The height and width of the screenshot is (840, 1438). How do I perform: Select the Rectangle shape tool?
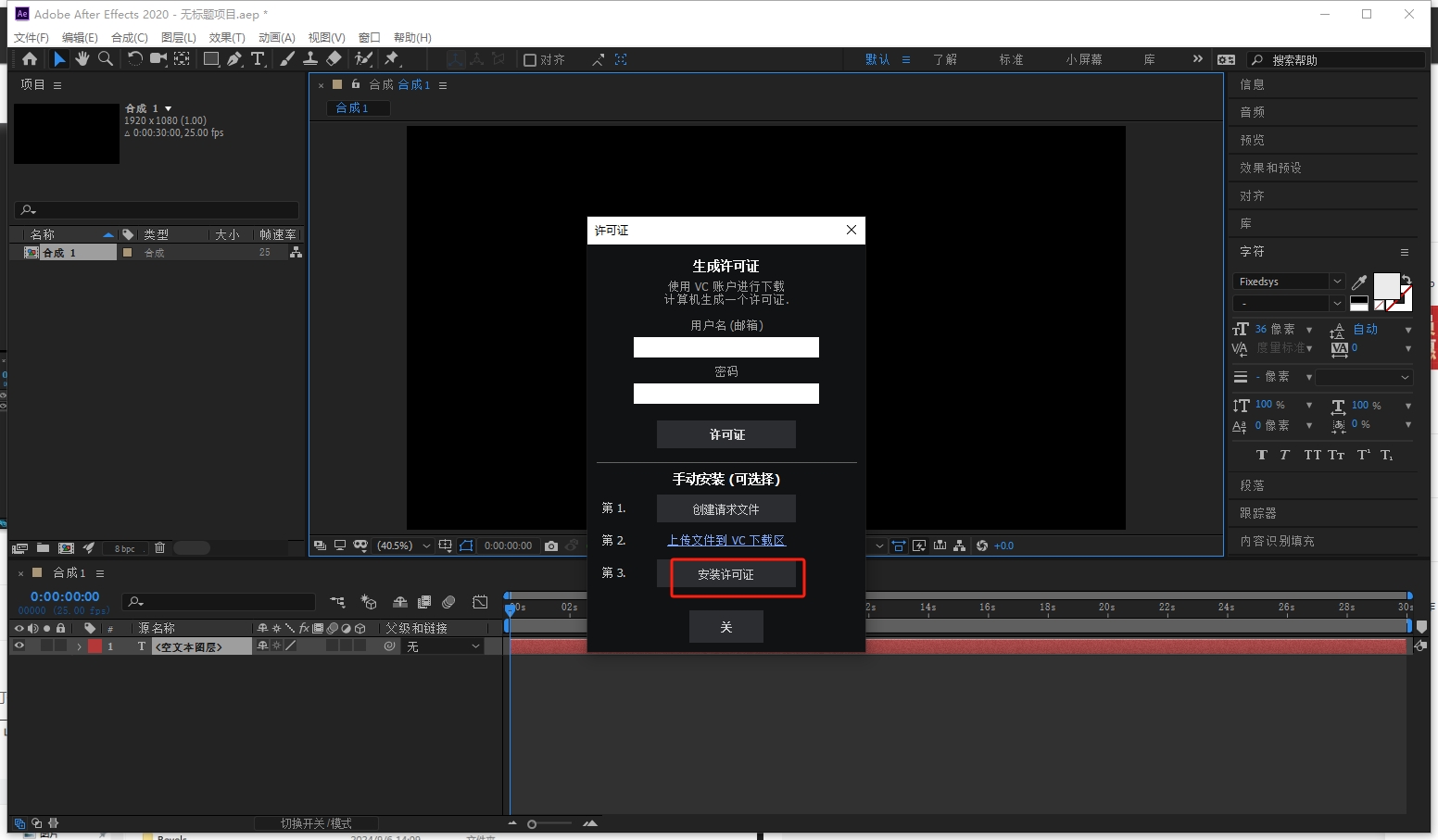(x=211, y=59)
